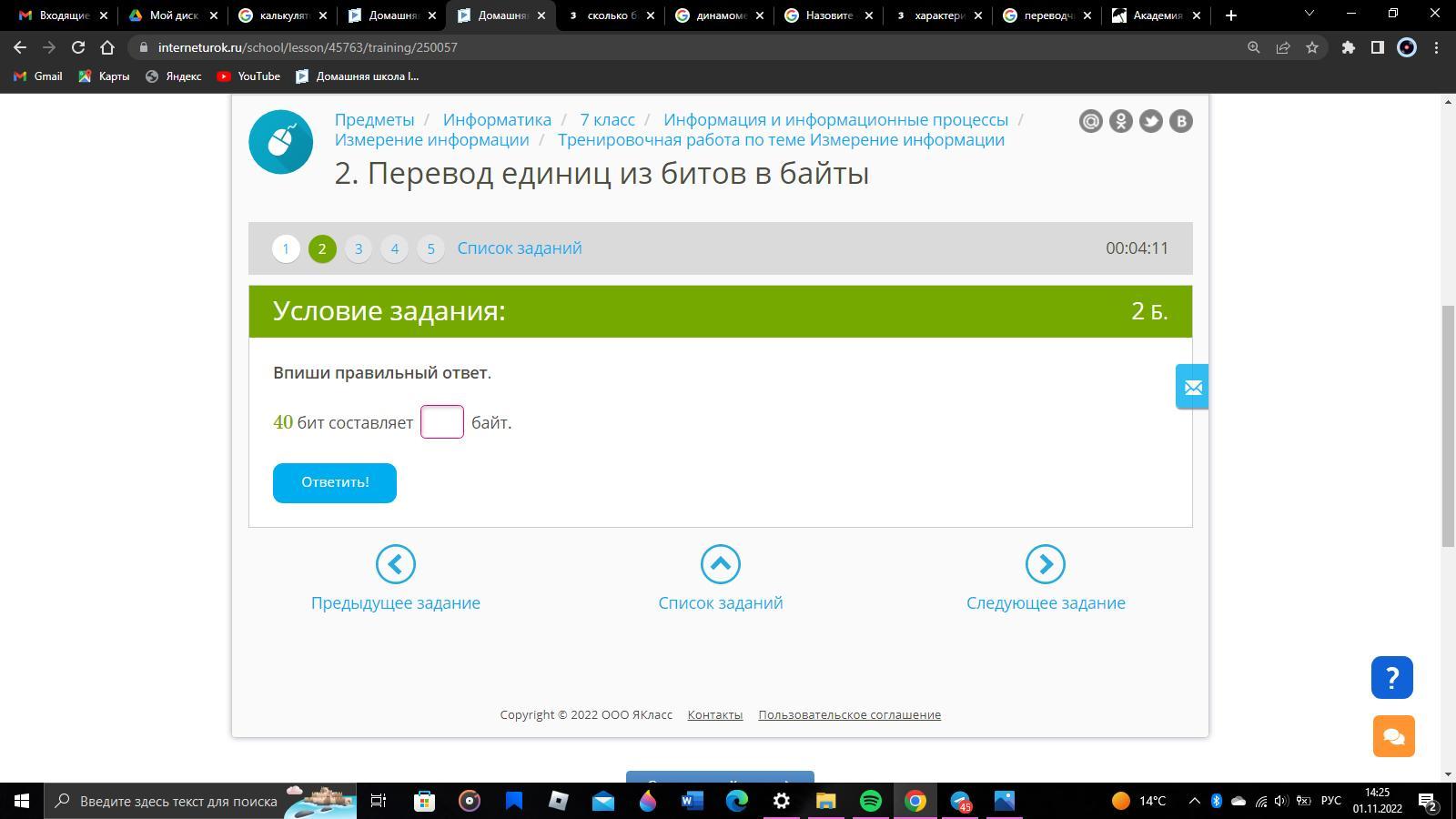1456x819 pixels.
Task: Bookmark page with the star icon
Action: (x=1311, y=47)
